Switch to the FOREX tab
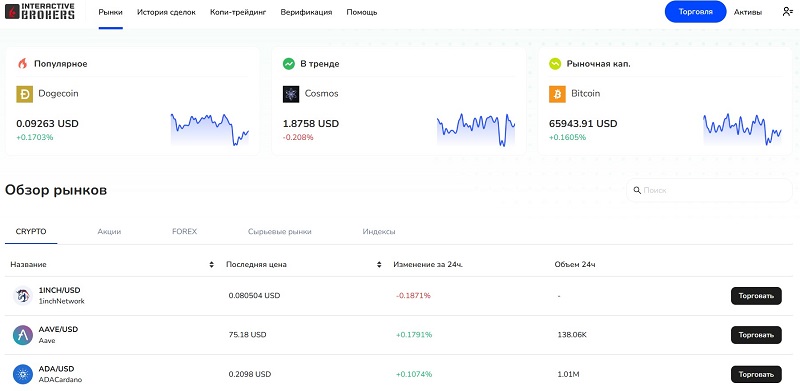Image resolution: width=800 pixels, height=391 pixels. click(x=185, y=232)
